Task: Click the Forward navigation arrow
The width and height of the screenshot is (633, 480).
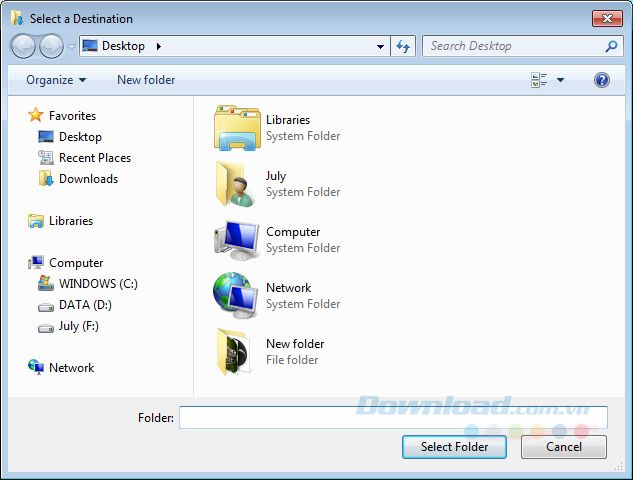Action: (51, 46)
